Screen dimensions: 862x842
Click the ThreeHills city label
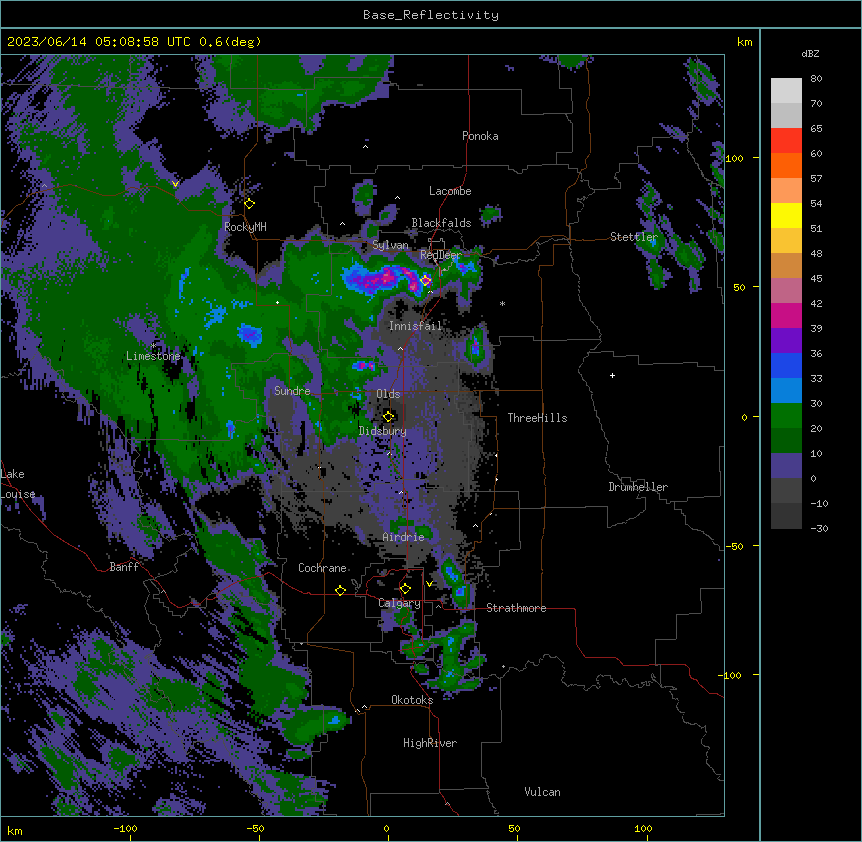[537, 418]
